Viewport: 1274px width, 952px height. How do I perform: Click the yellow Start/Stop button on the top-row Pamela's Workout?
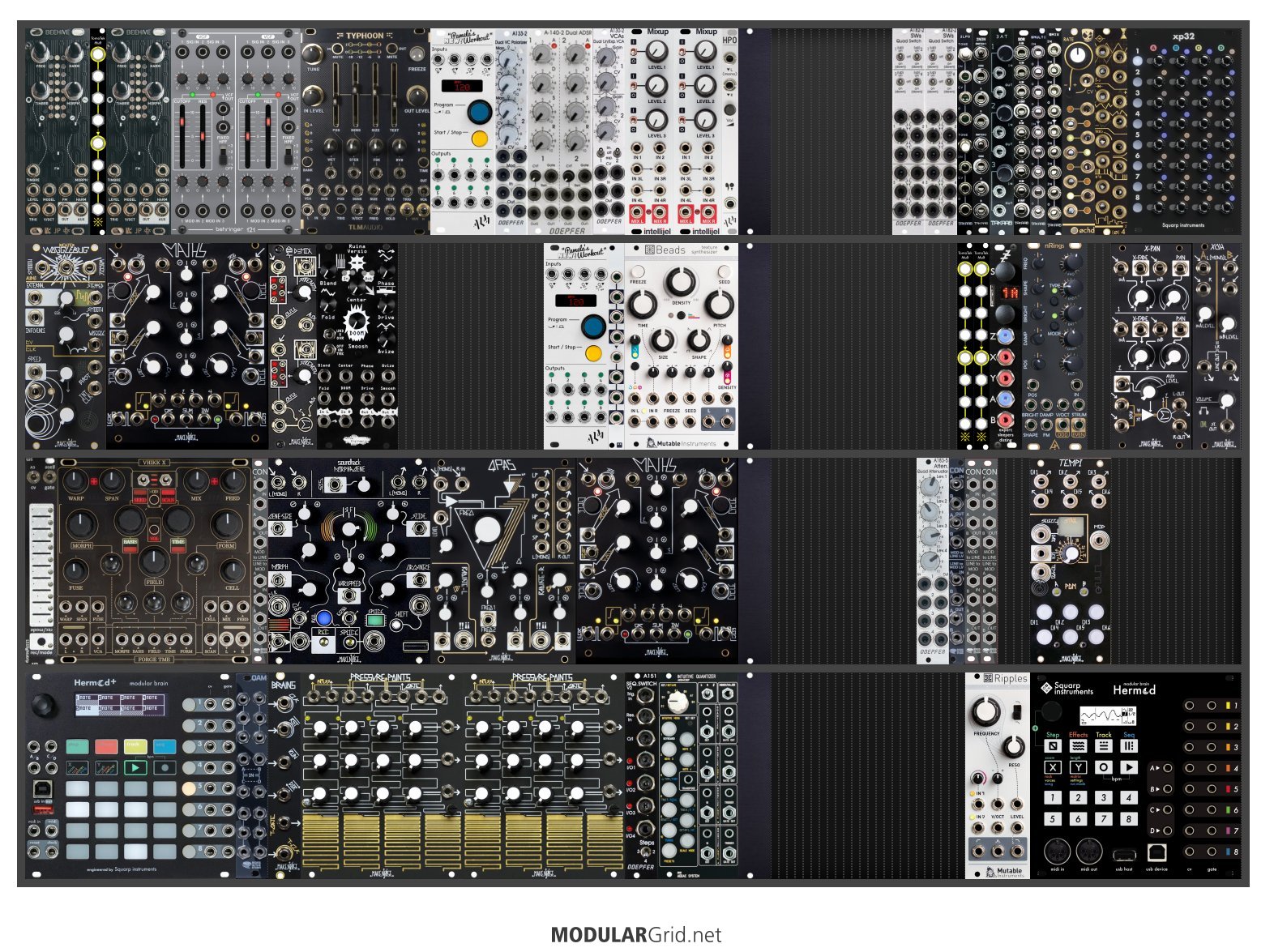(480, 138)
